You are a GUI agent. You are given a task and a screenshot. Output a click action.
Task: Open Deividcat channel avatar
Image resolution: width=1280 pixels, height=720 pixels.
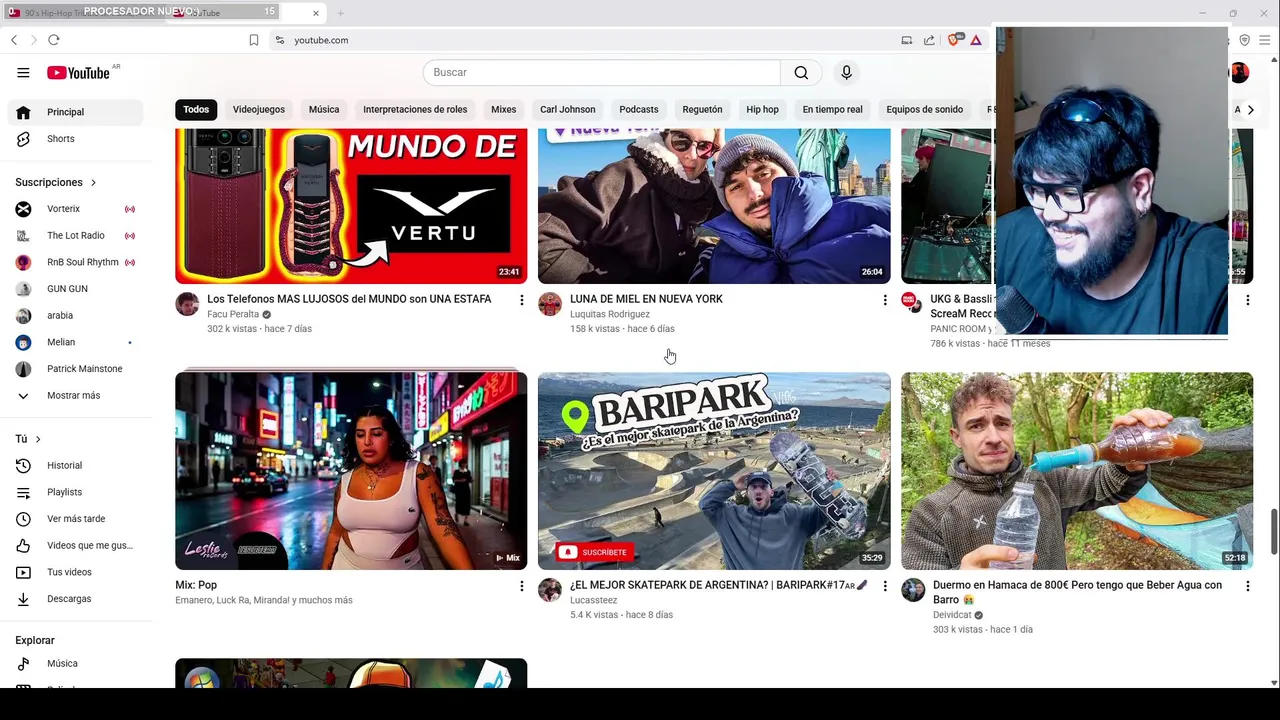coord(913,590)
